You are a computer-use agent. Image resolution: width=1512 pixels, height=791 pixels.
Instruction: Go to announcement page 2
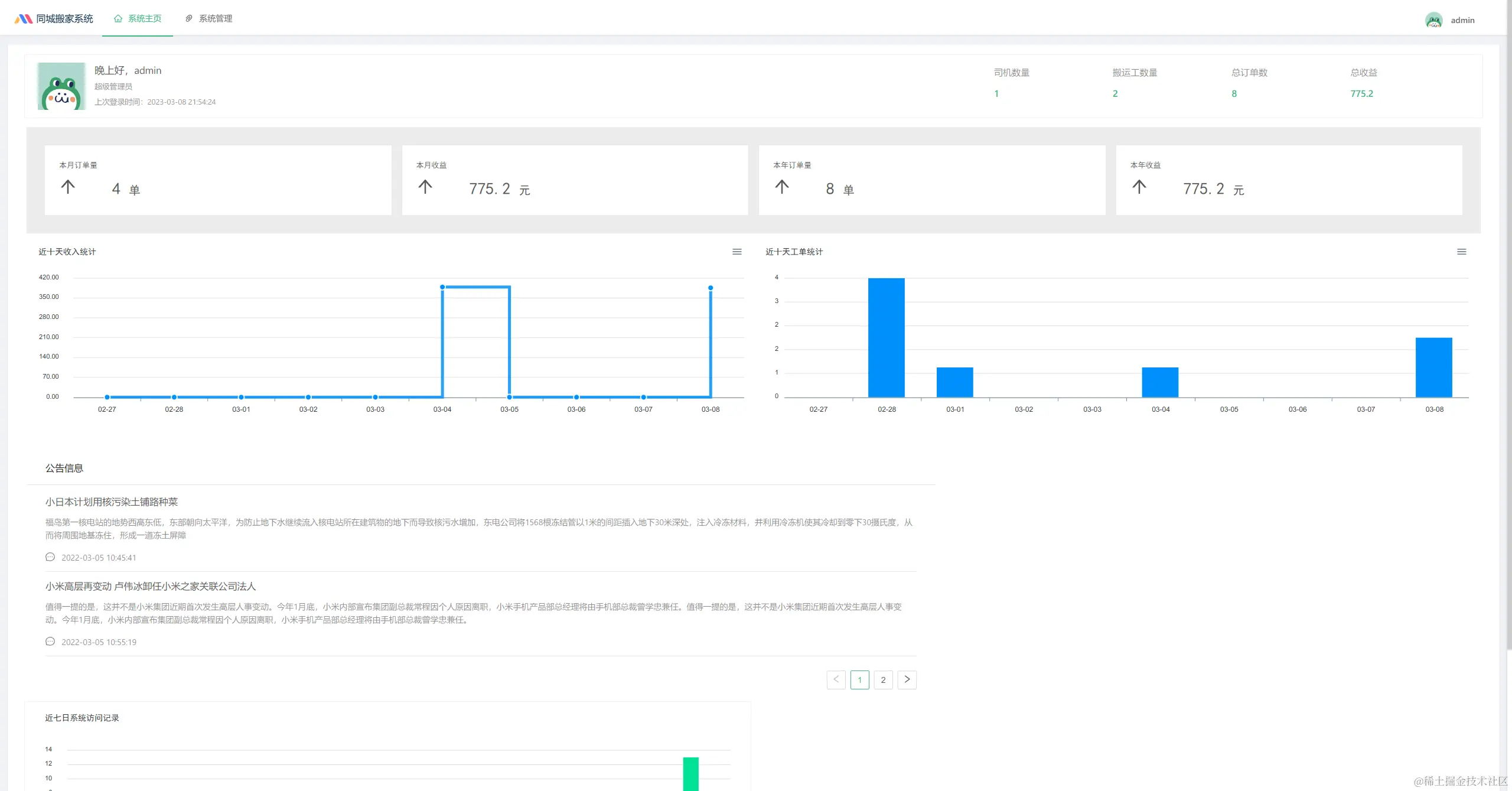click(x=883, y=680)
